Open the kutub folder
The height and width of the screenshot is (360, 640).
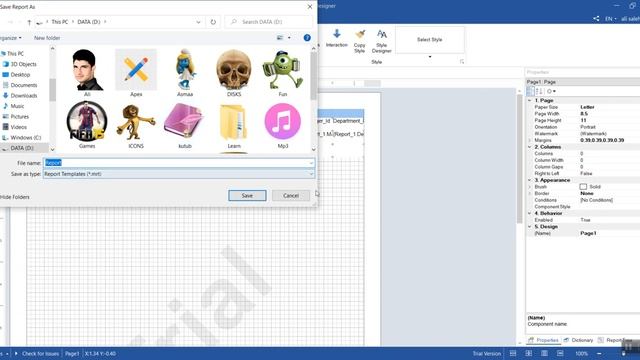click(x=185, y=125)
